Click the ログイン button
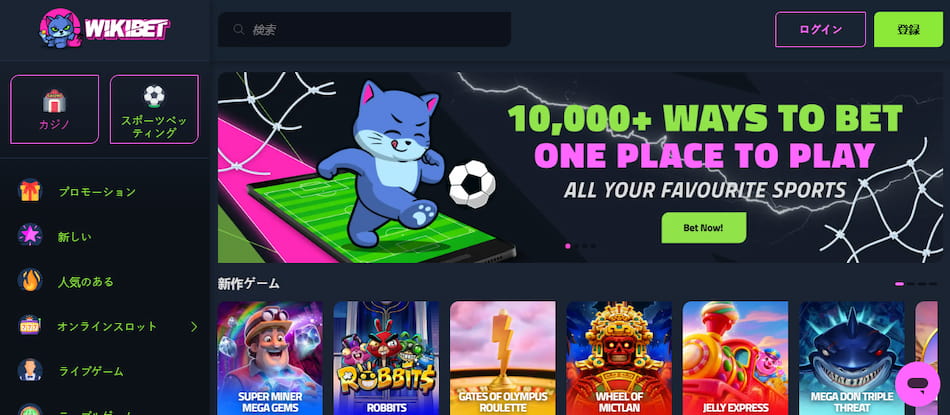 tap(820, 29)
